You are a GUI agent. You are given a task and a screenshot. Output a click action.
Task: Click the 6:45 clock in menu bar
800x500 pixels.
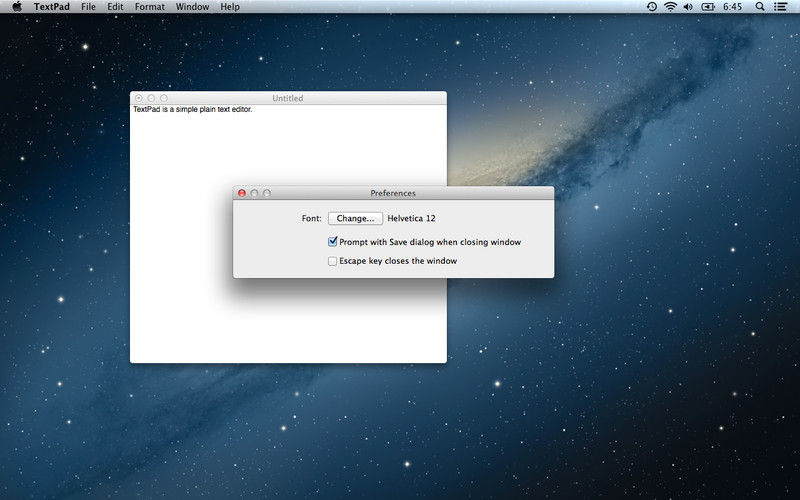(732, 7)
